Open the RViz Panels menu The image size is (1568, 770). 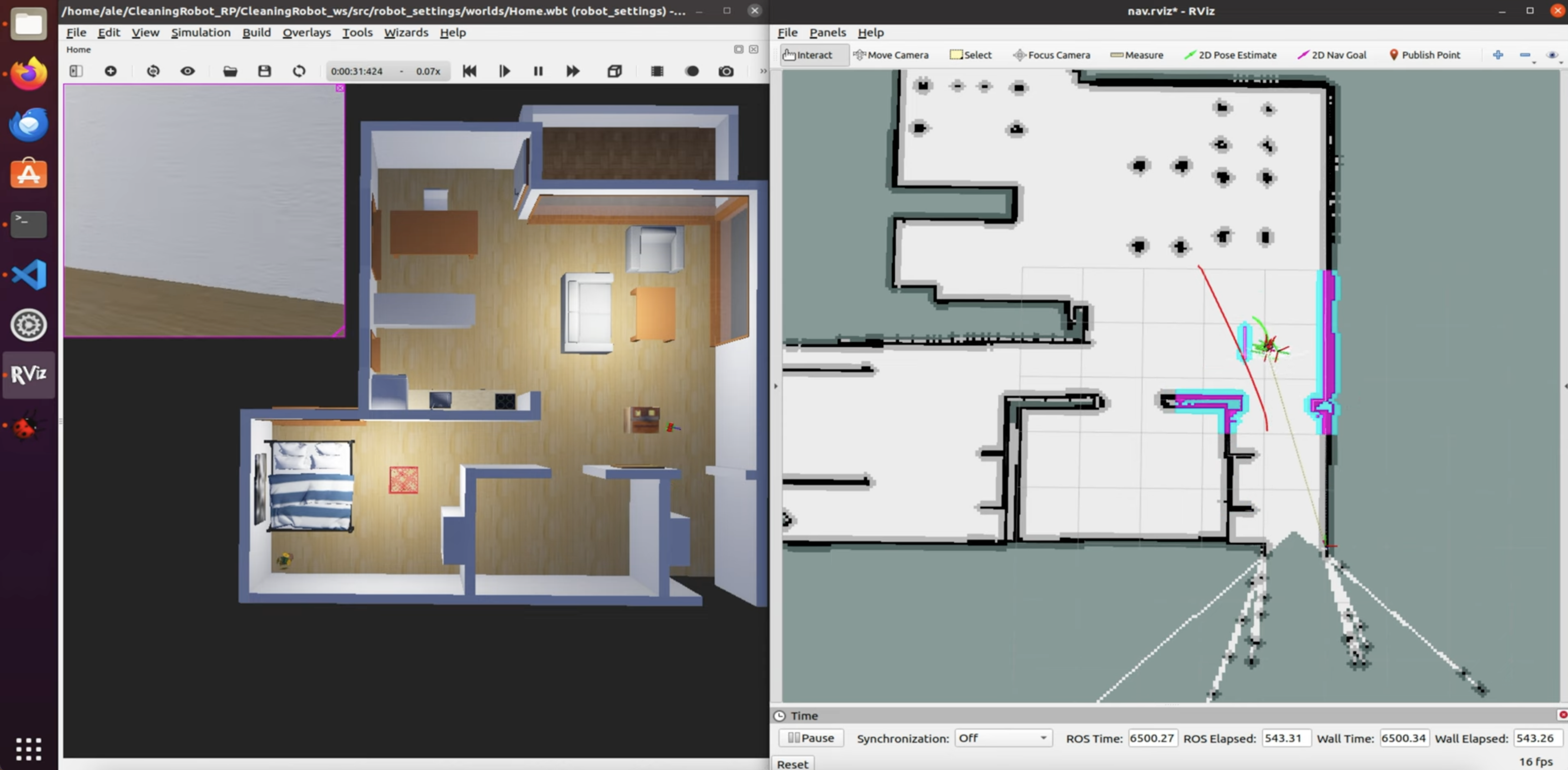coord(827,32)
